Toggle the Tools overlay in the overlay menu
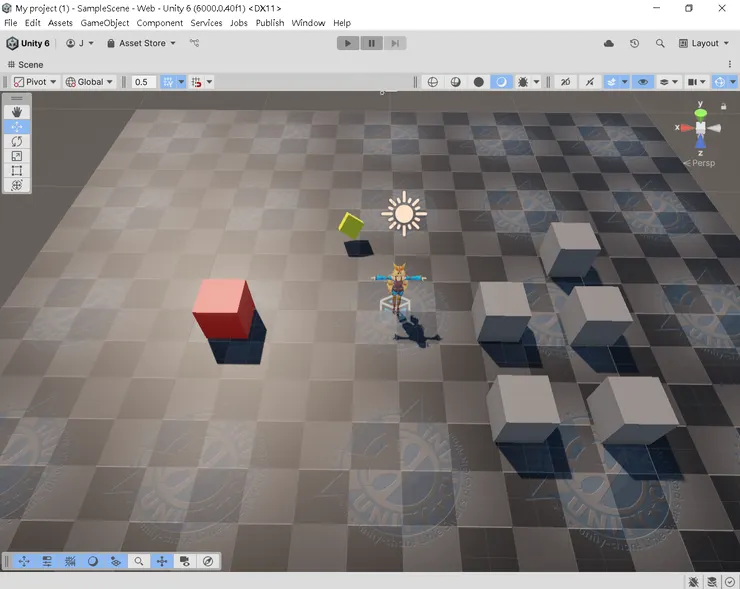 coord(24,561)
